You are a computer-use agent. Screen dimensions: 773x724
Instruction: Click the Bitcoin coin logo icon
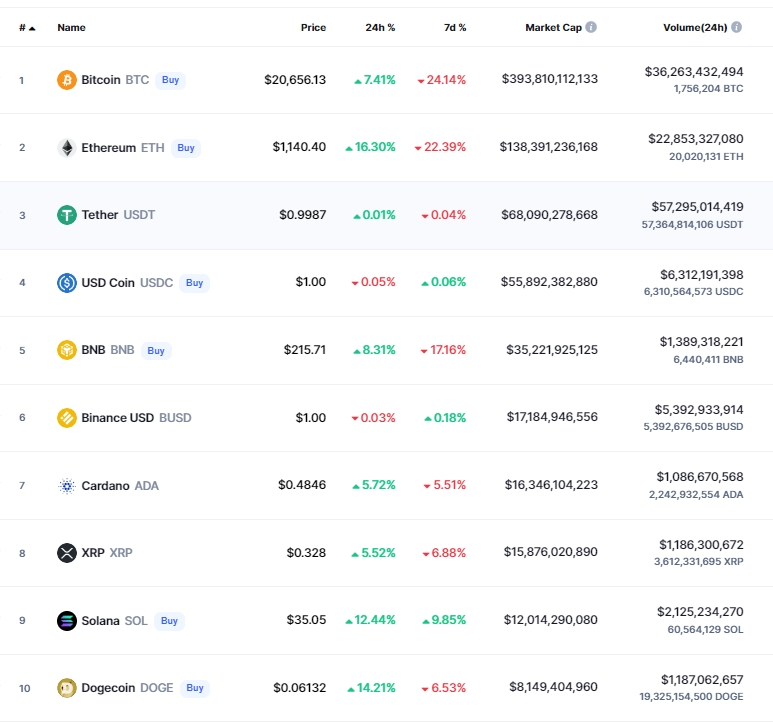coord(67,80)
